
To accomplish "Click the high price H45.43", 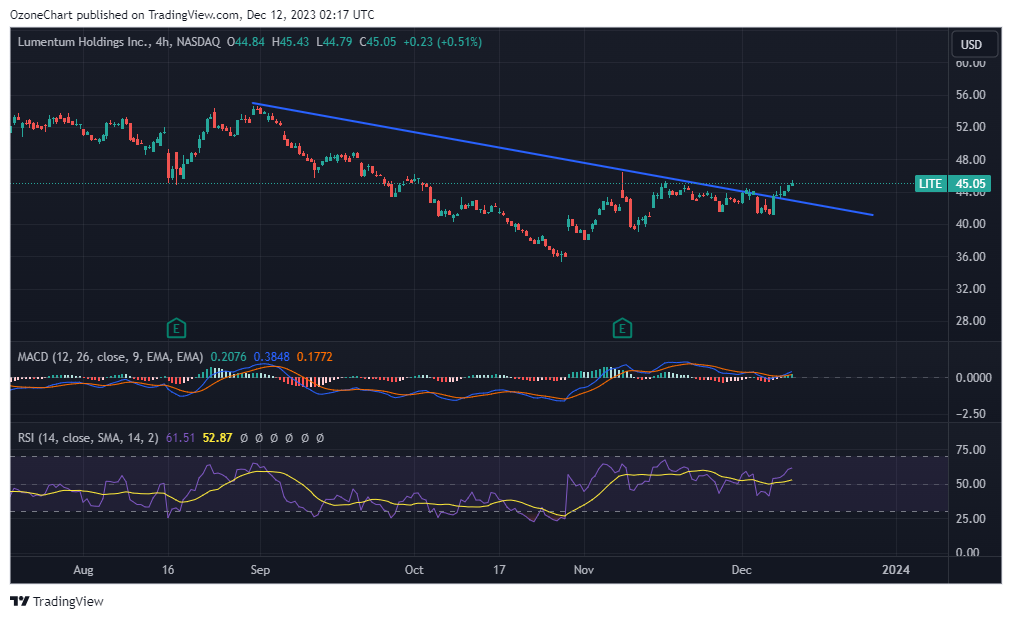I will (x=290, y=42).
